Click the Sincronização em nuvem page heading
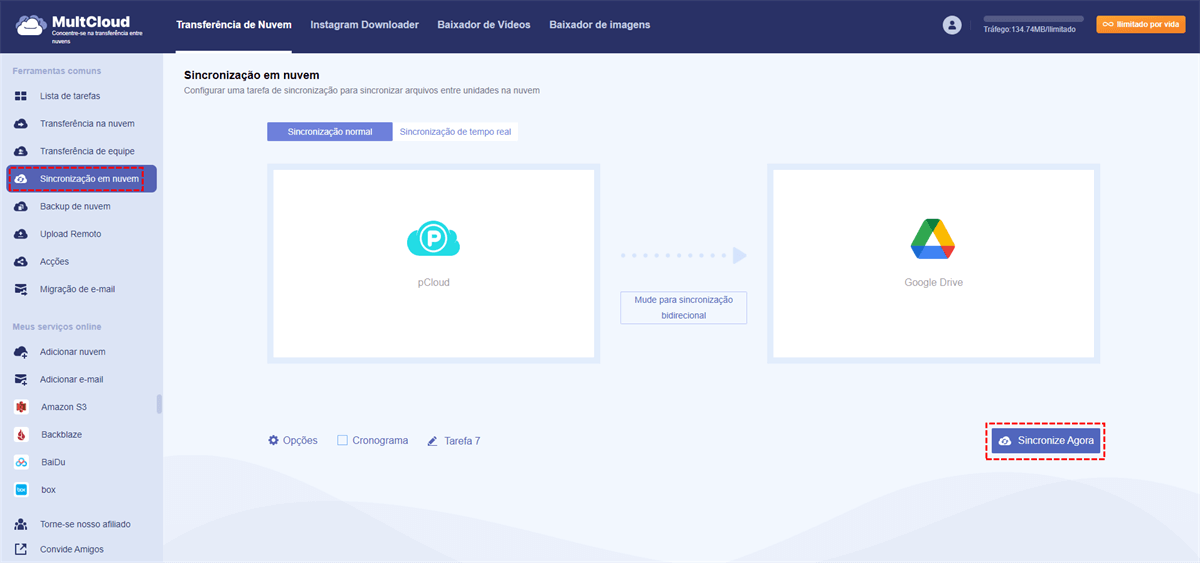The image size is (1200, 563). tap(252, 75)
